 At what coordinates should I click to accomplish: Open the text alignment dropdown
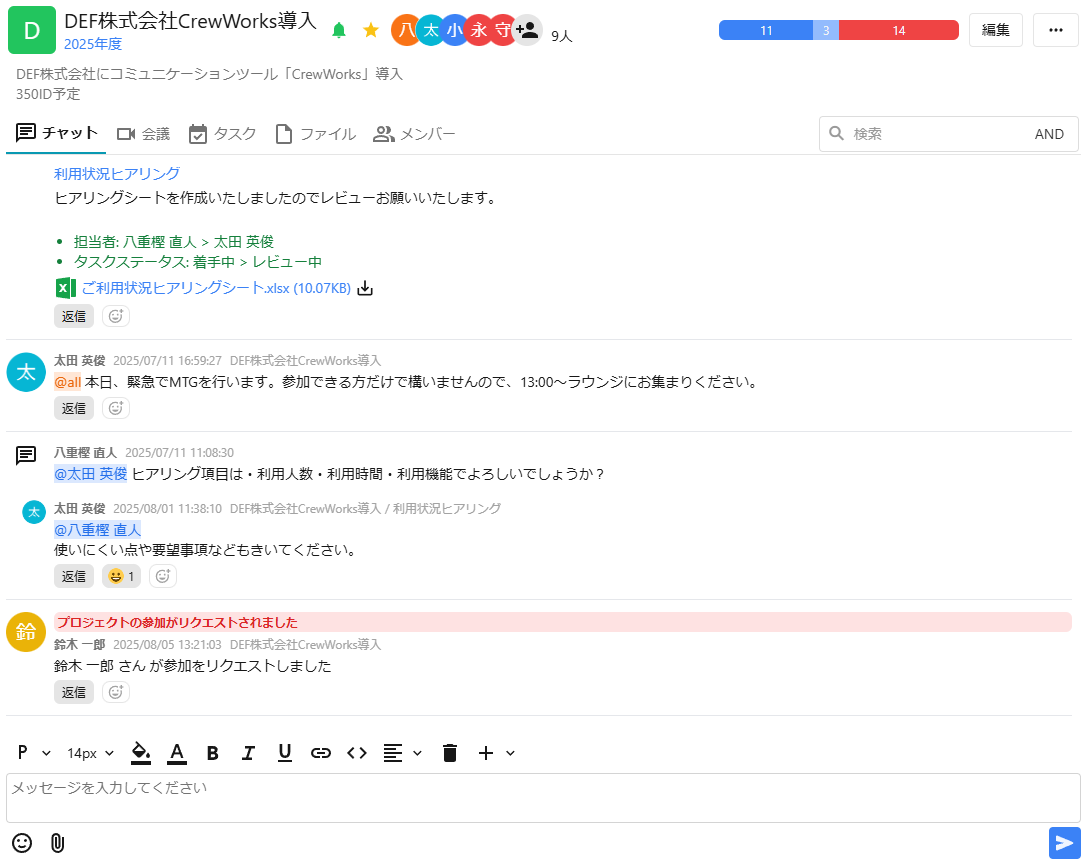tap(402, 753)
